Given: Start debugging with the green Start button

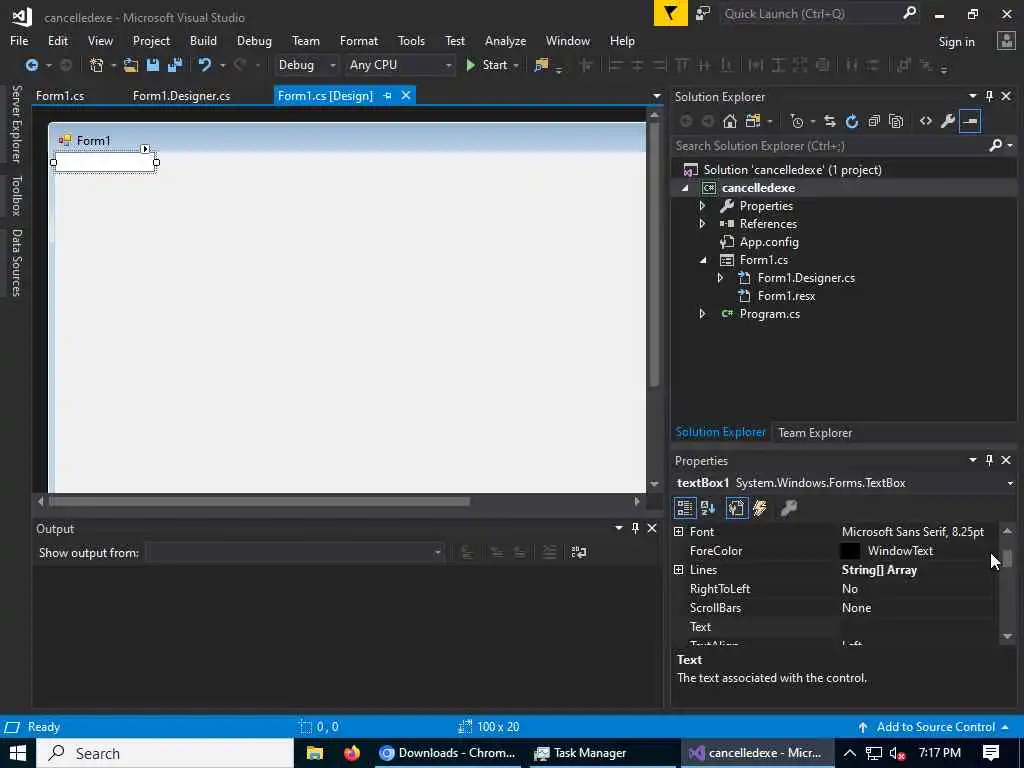Looking at the screenshot, I should tap(487, 65).
